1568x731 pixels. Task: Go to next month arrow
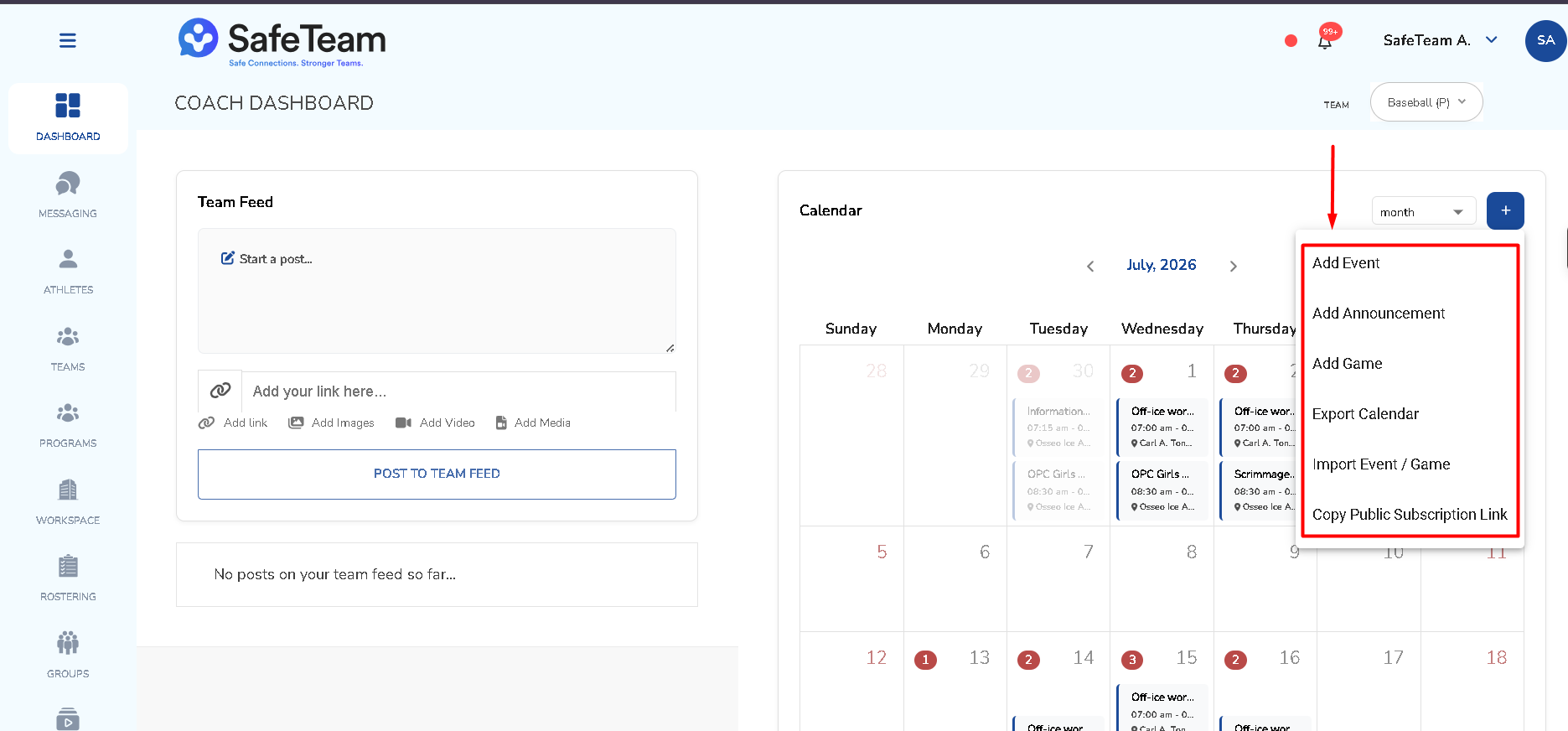[x=1233, y=267]
